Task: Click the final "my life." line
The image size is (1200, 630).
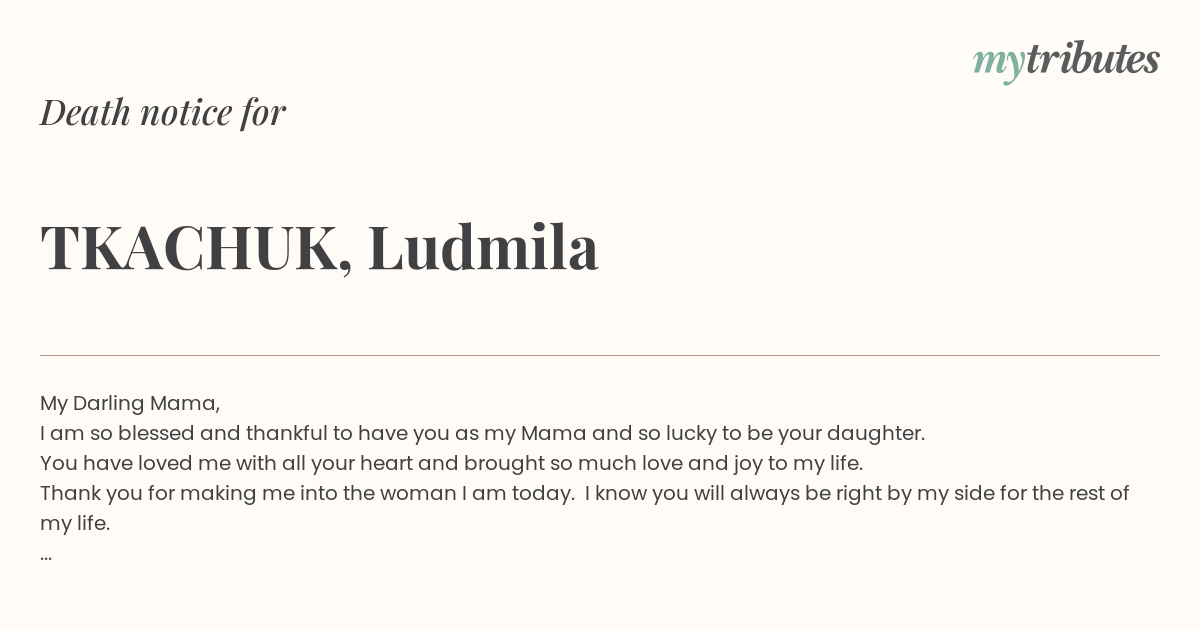Action: pos(75,524)
